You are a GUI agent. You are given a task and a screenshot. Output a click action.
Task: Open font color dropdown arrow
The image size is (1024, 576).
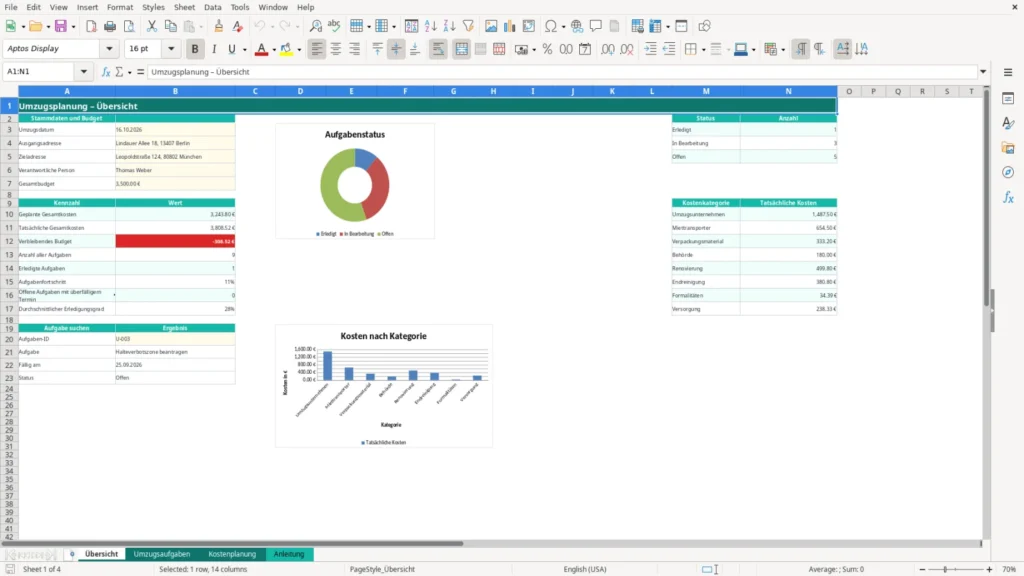pyautogui.click(x=274, y=50)
